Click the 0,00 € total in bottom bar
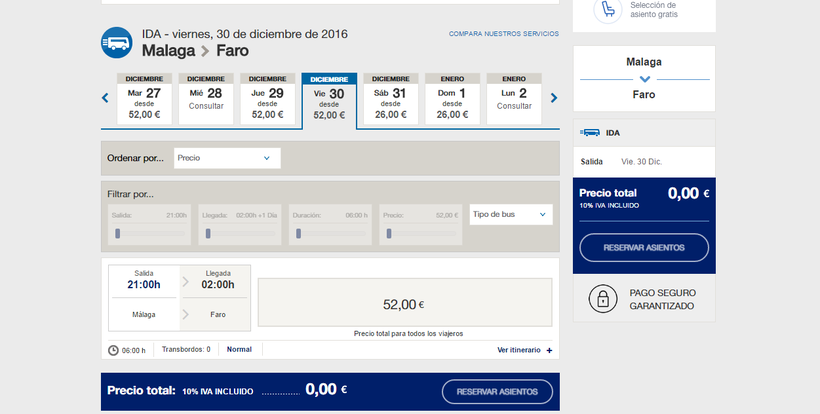Viewport: 820px width, 414px height. 326,389
